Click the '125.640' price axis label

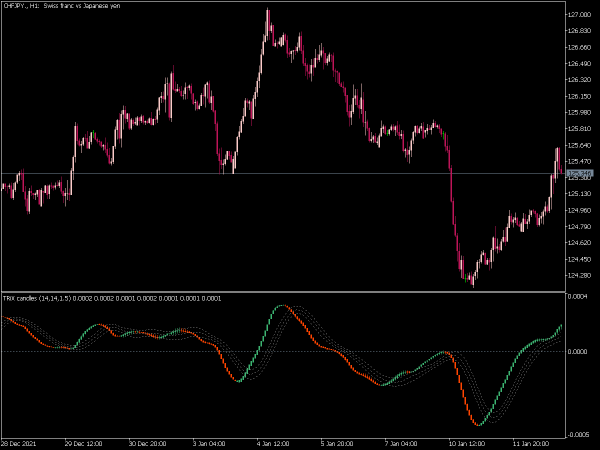[580, 145]
